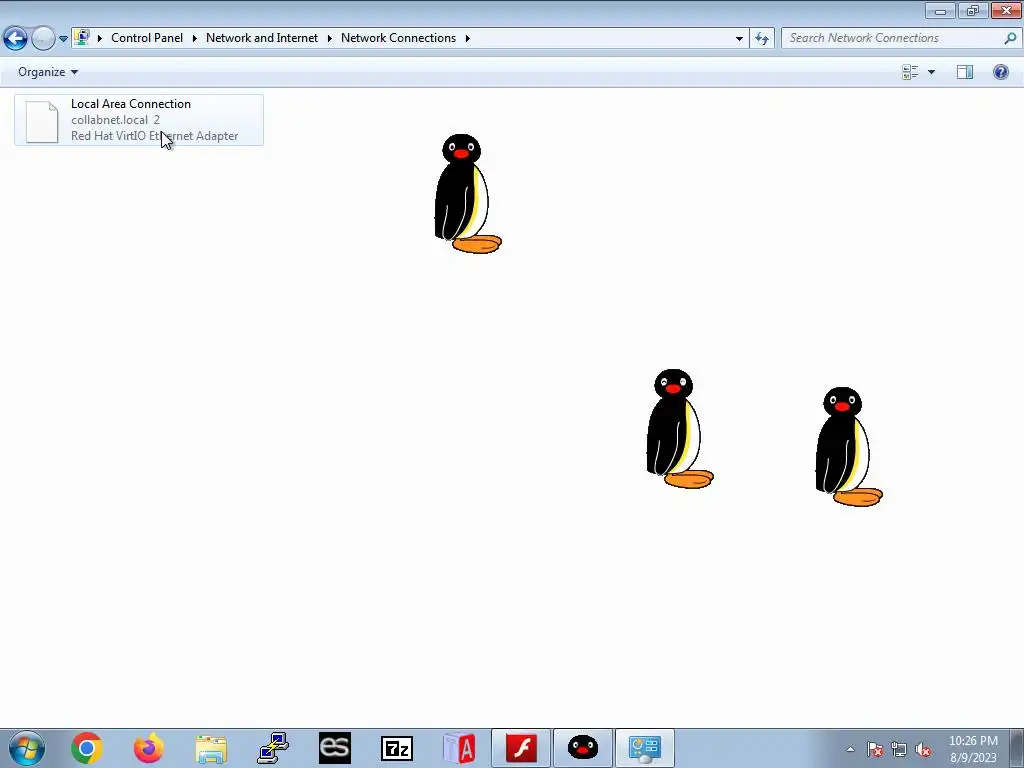Screen dimensions: 1024x768
Task: Click the Network Connections folder icon in address bar
Action: [x=82, y=37]
